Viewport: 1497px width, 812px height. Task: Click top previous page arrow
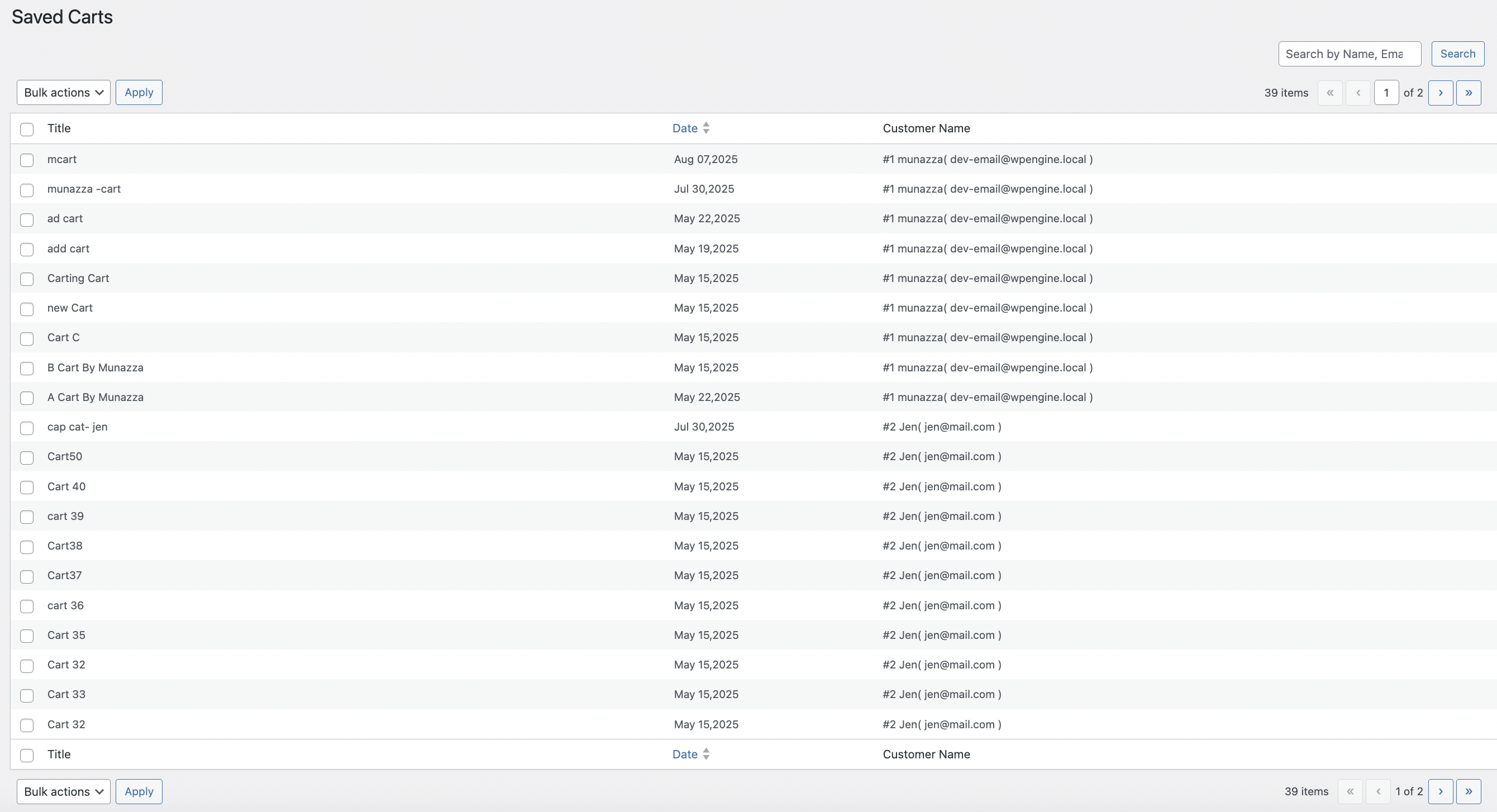point(1358,93)
